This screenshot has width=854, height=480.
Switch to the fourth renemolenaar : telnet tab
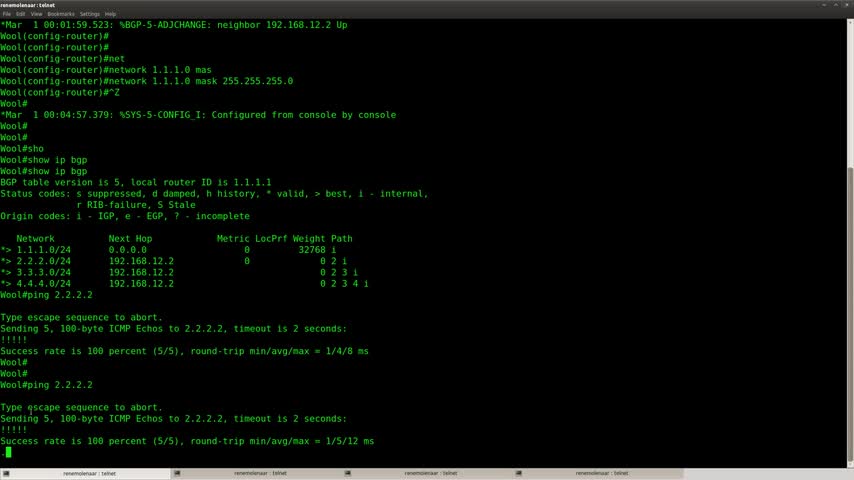coord(599,473)
